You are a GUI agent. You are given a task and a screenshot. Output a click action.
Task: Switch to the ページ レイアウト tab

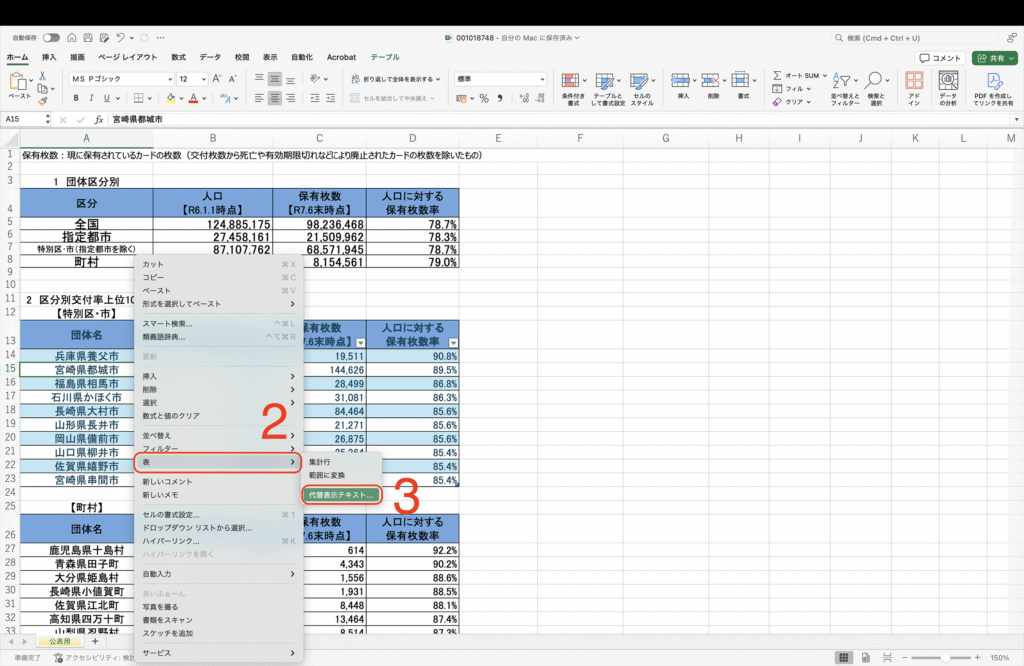[x=127, y=57]
